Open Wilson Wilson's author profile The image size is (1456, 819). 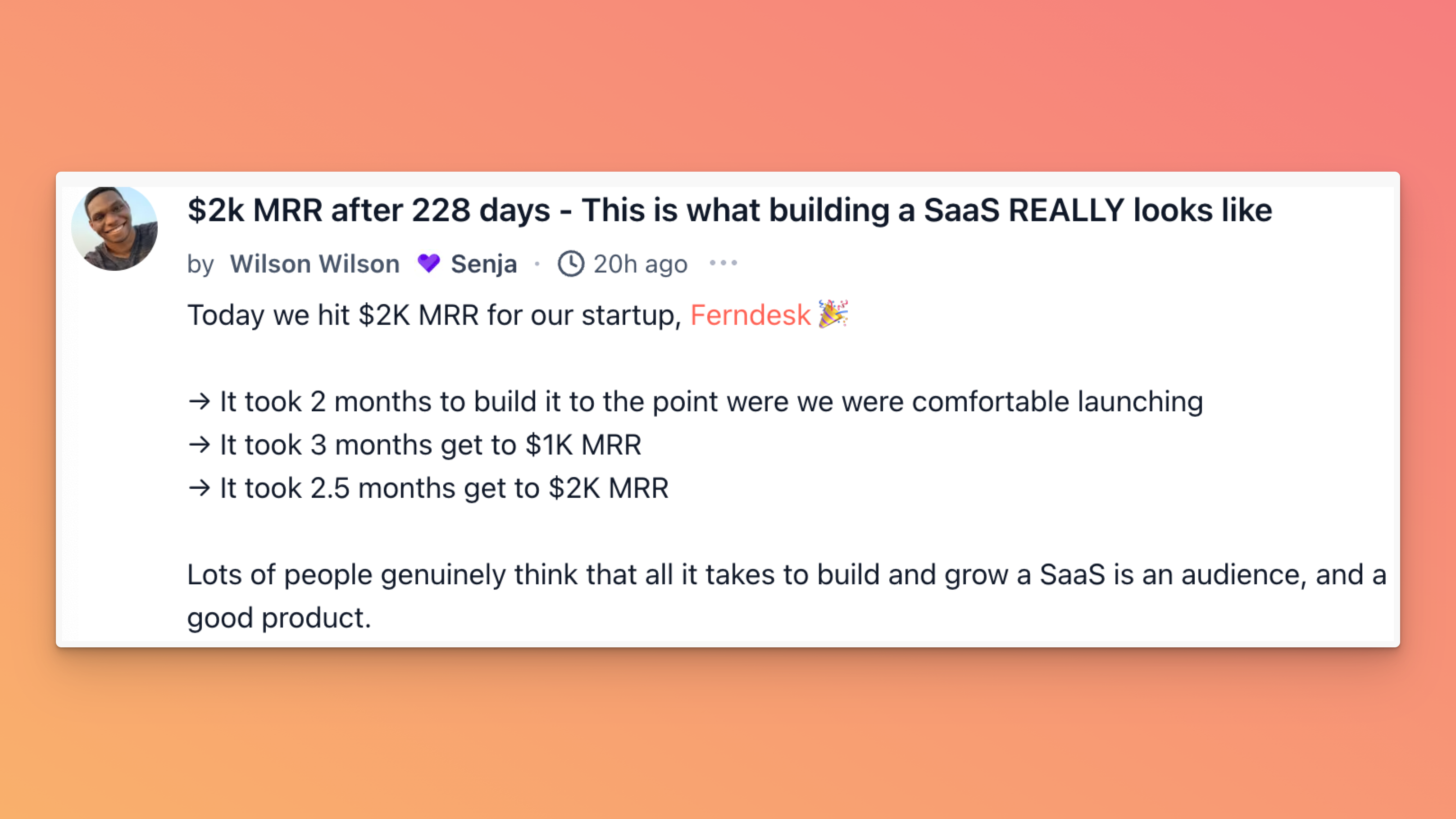[x=314, y=264]
